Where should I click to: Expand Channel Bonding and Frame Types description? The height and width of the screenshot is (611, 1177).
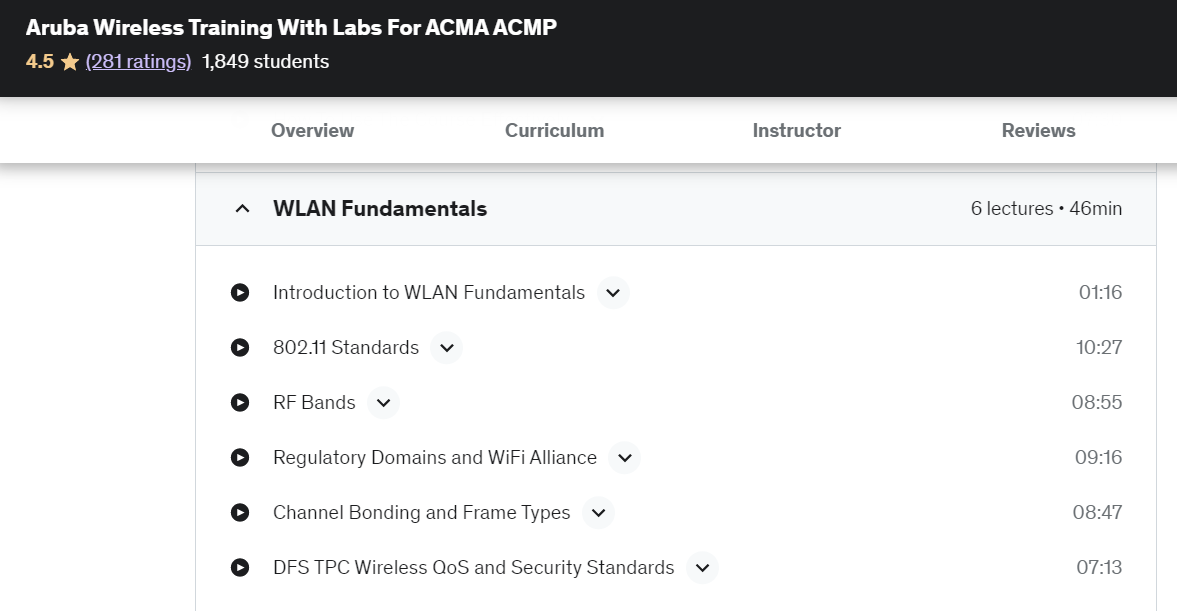point(598,513)
